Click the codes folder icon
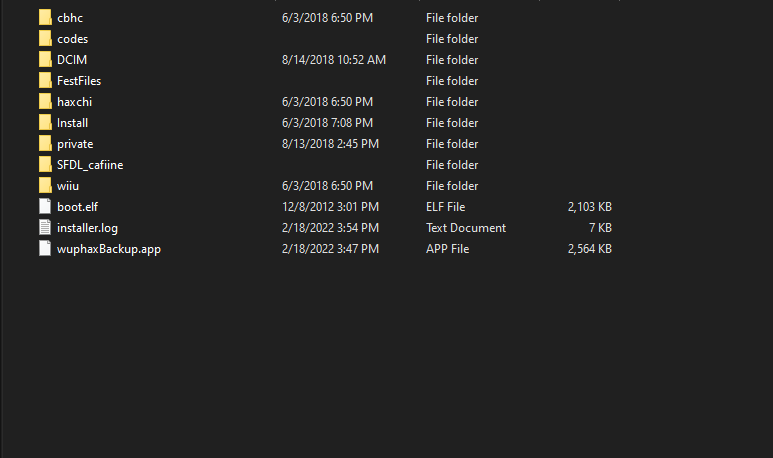773x458 pixels. (x=45, y=38)
